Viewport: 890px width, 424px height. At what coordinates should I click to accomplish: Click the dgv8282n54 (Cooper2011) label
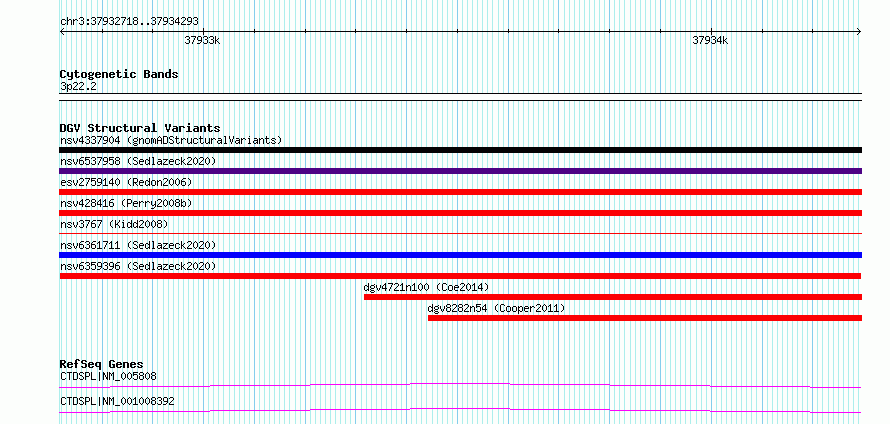(496, 308)
